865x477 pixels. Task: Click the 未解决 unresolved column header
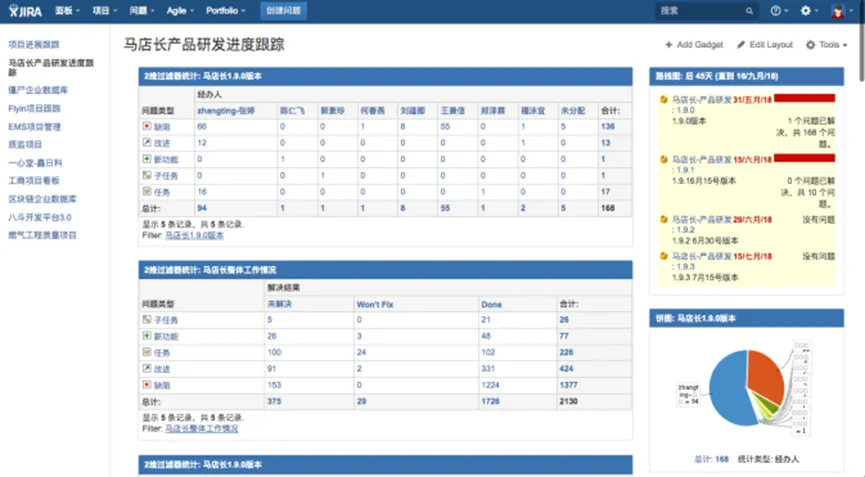(280, 304)
